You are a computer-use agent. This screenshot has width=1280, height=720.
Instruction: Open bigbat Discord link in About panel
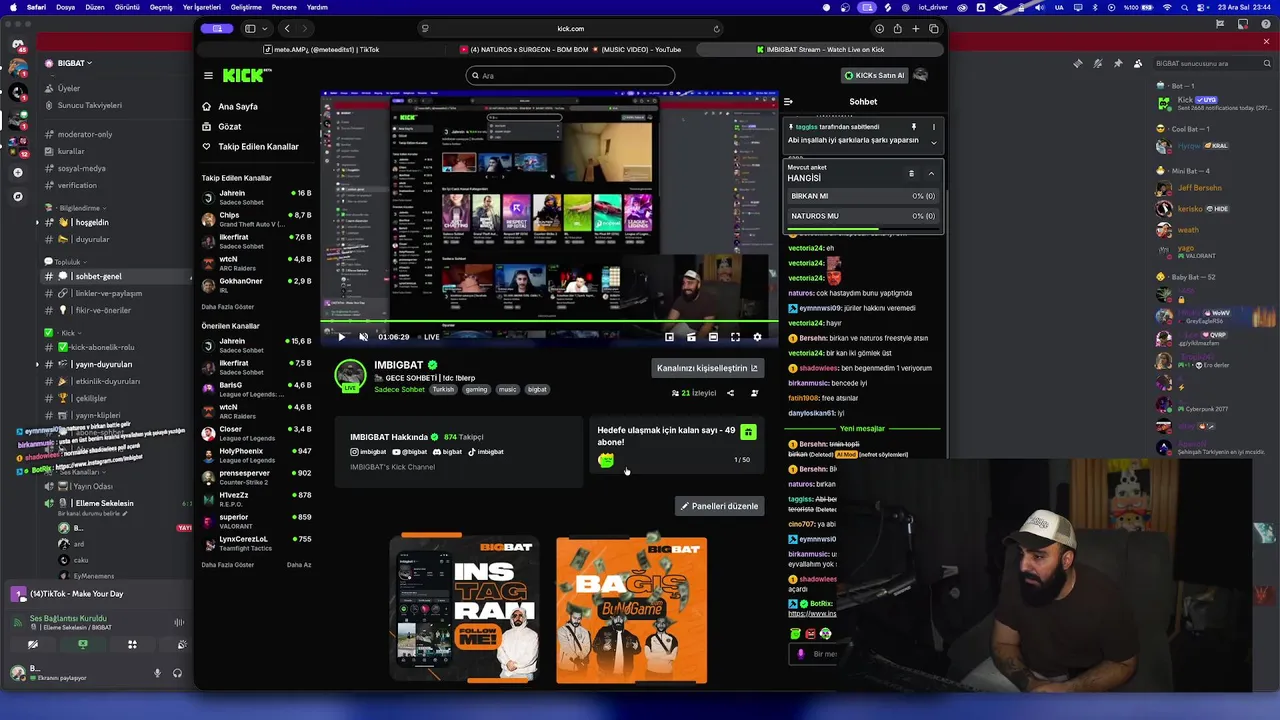click(x=447, y=452)
